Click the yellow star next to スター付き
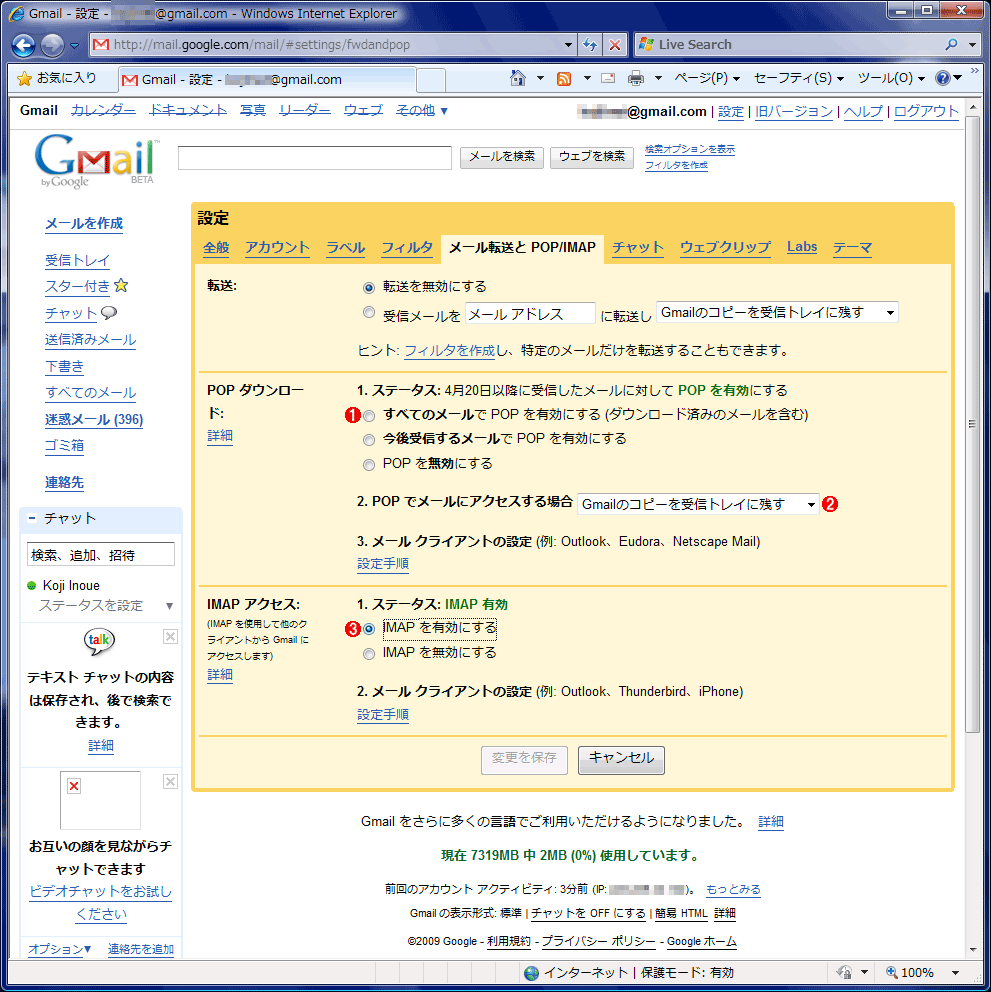Screen dimensions: 991x992 pyautogui.click(x=121, y=285)
